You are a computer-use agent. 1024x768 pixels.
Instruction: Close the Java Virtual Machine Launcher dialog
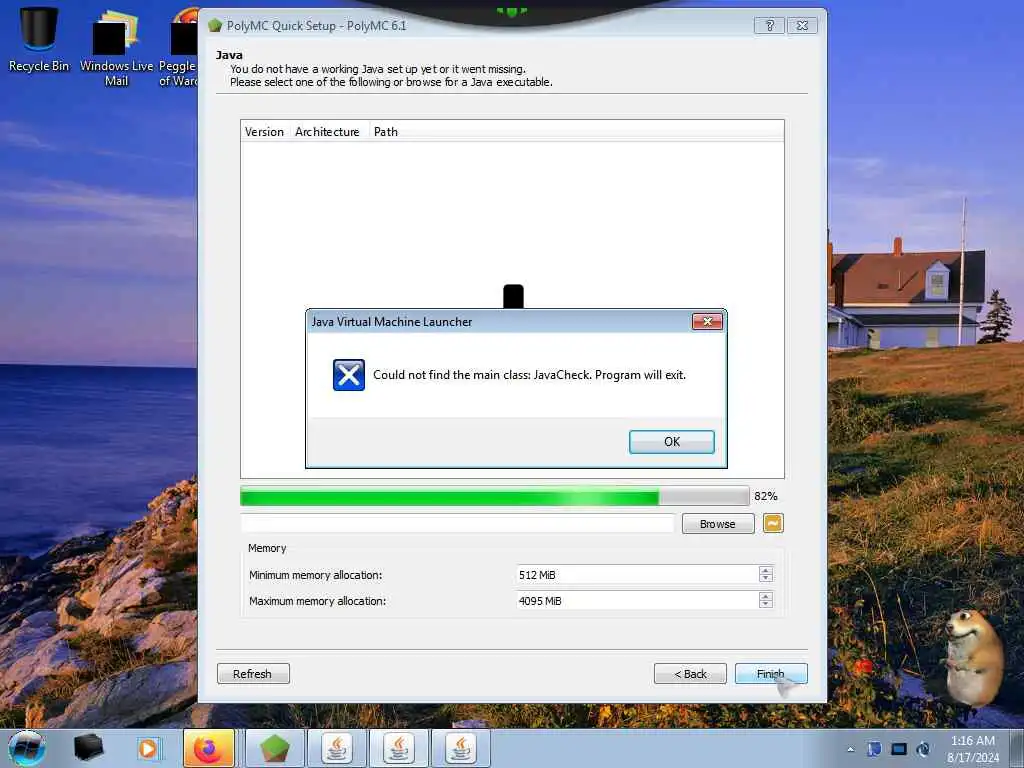click(x=707, y=321)
